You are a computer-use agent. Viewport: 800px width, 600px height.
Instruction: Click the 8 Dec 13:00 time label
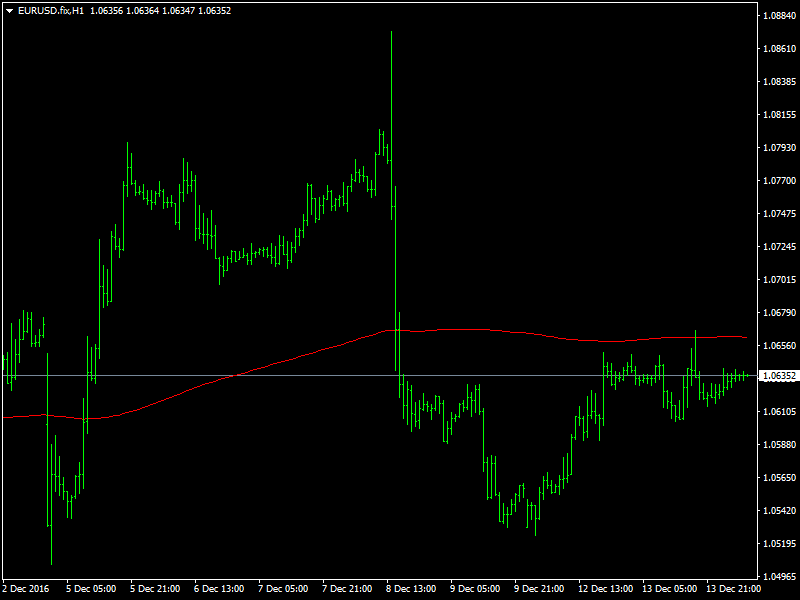point(411,589)
